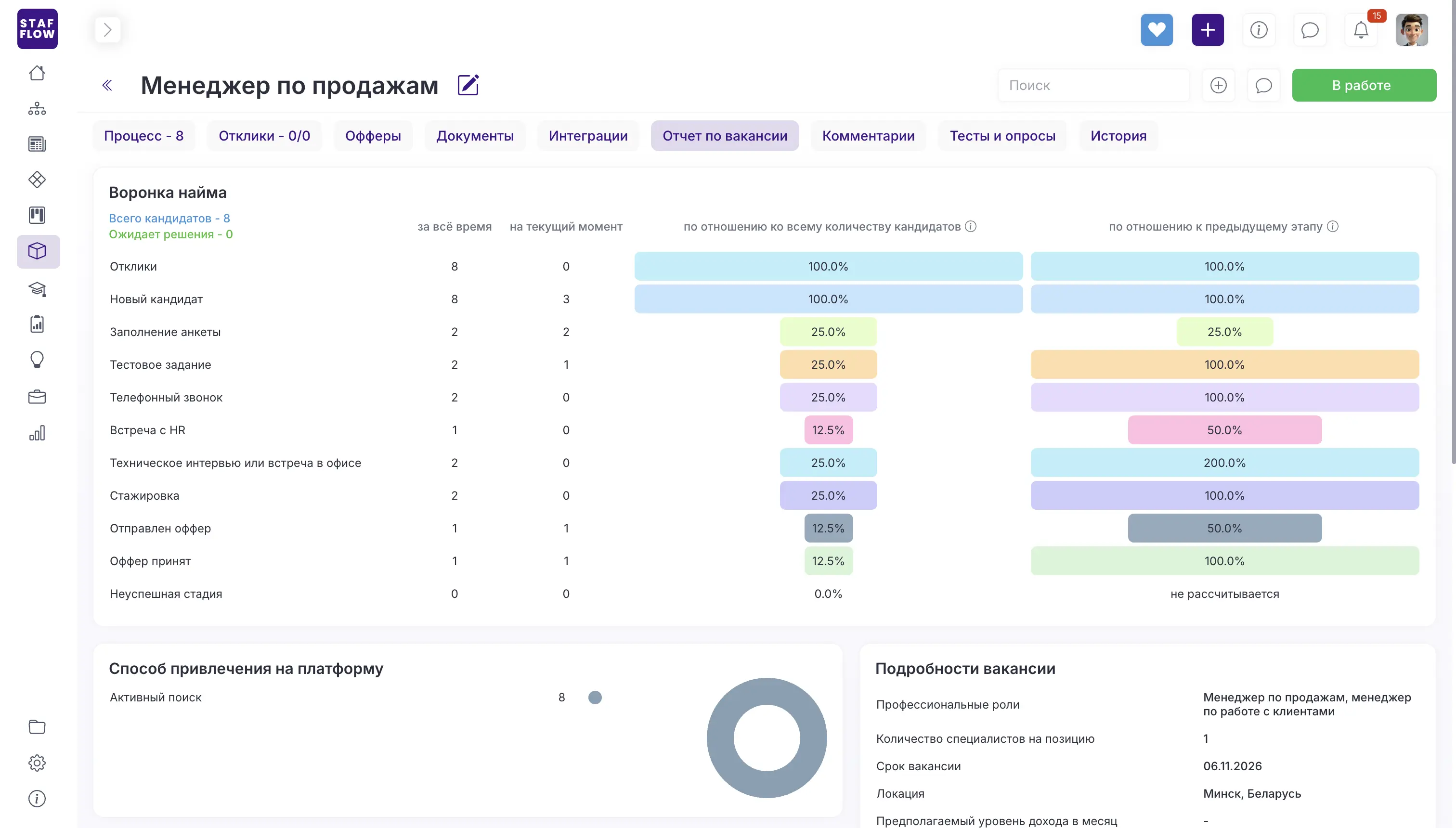Open the info icon in the top bar
This screenshot has width=1456, height=828.
click(x=1259, y=29)
